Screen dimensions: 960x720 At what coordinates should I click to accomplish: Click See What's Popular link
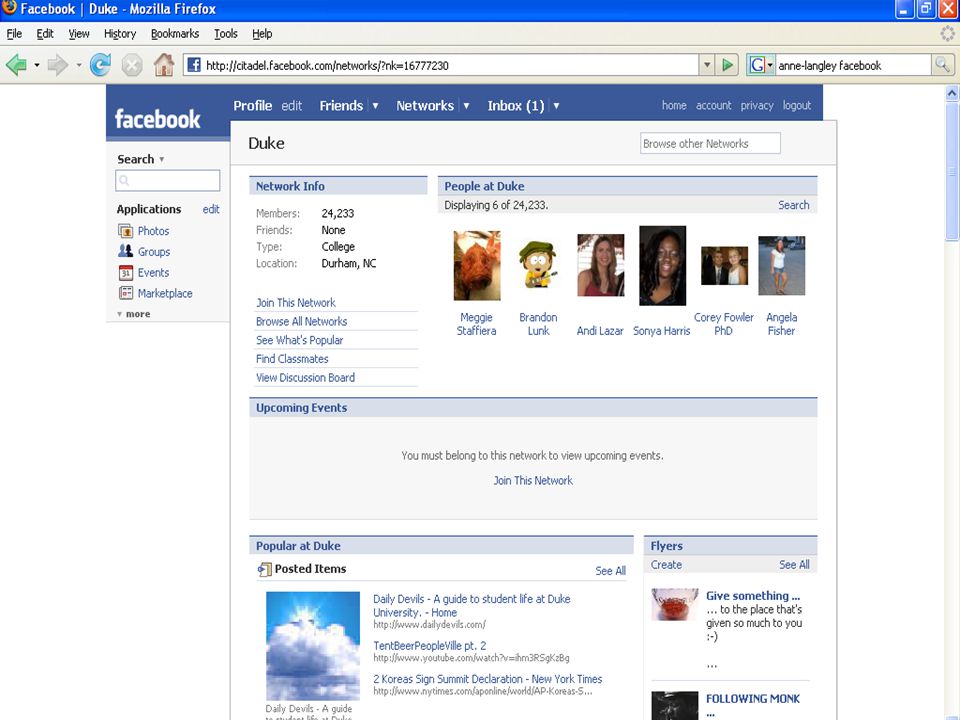pos(299,340)
